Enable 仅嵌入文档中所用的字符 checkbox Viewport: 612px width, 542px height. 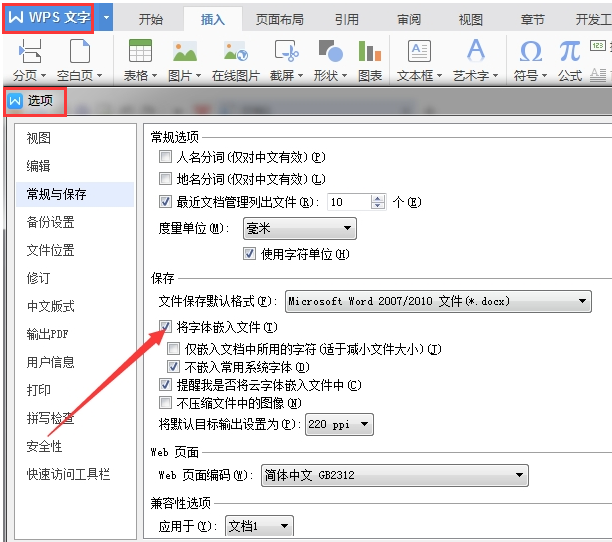pyautogui.click(x=173, y=348)
